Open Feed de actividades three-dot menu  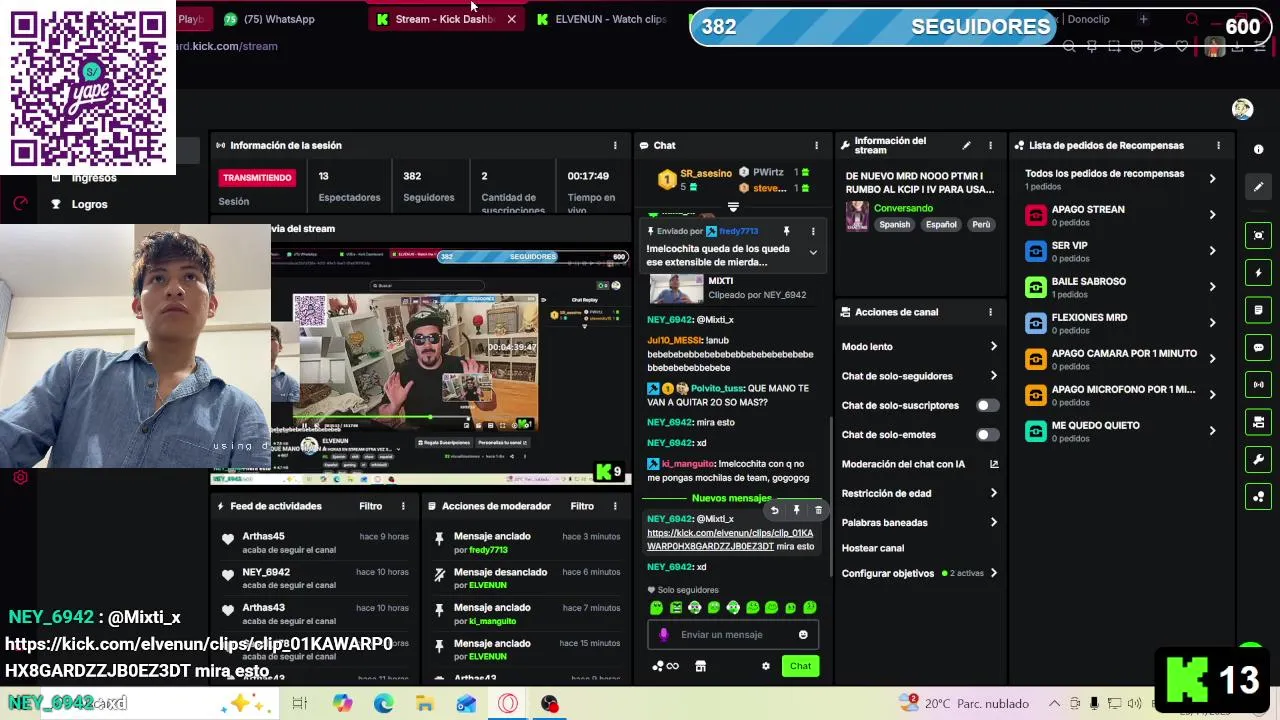(x=403, y=506)
